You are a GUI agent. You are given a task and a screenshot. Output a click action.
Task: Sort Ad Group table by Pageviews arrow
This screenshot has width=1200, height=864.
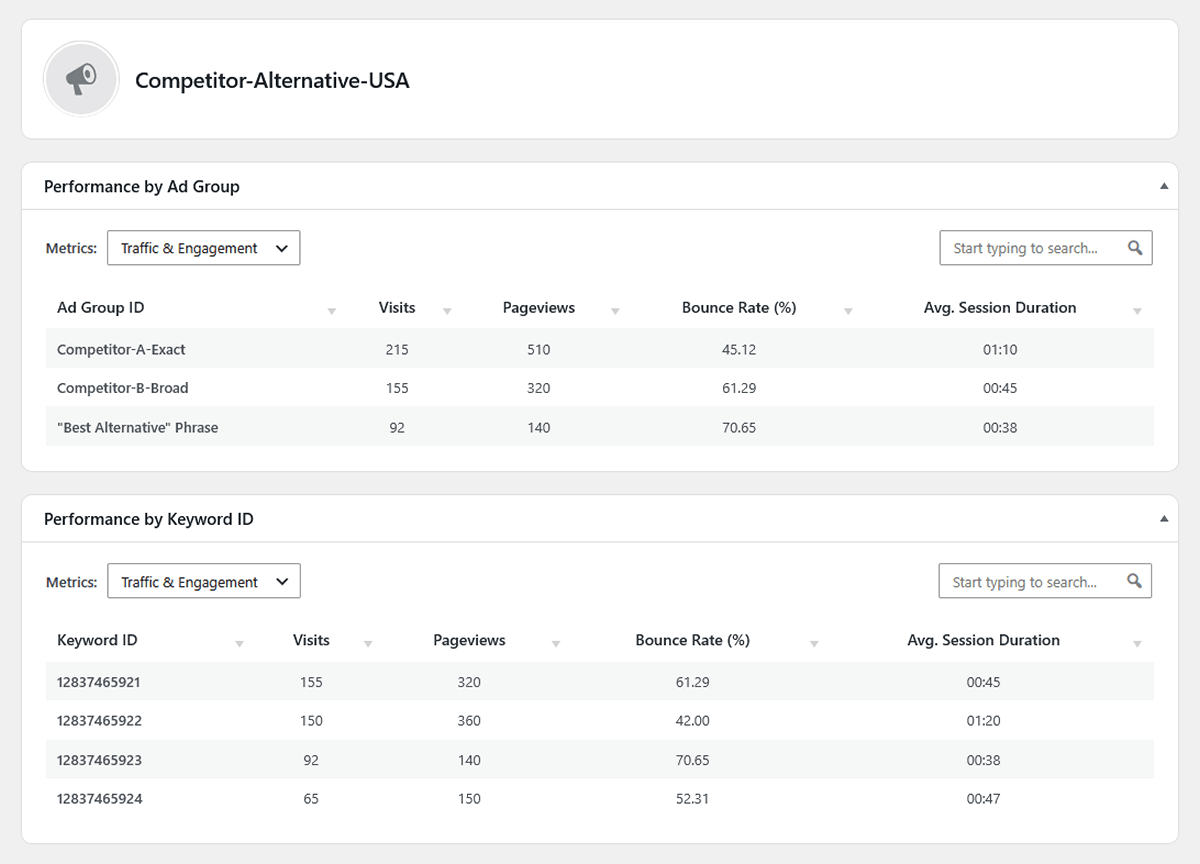pos(615,312)
